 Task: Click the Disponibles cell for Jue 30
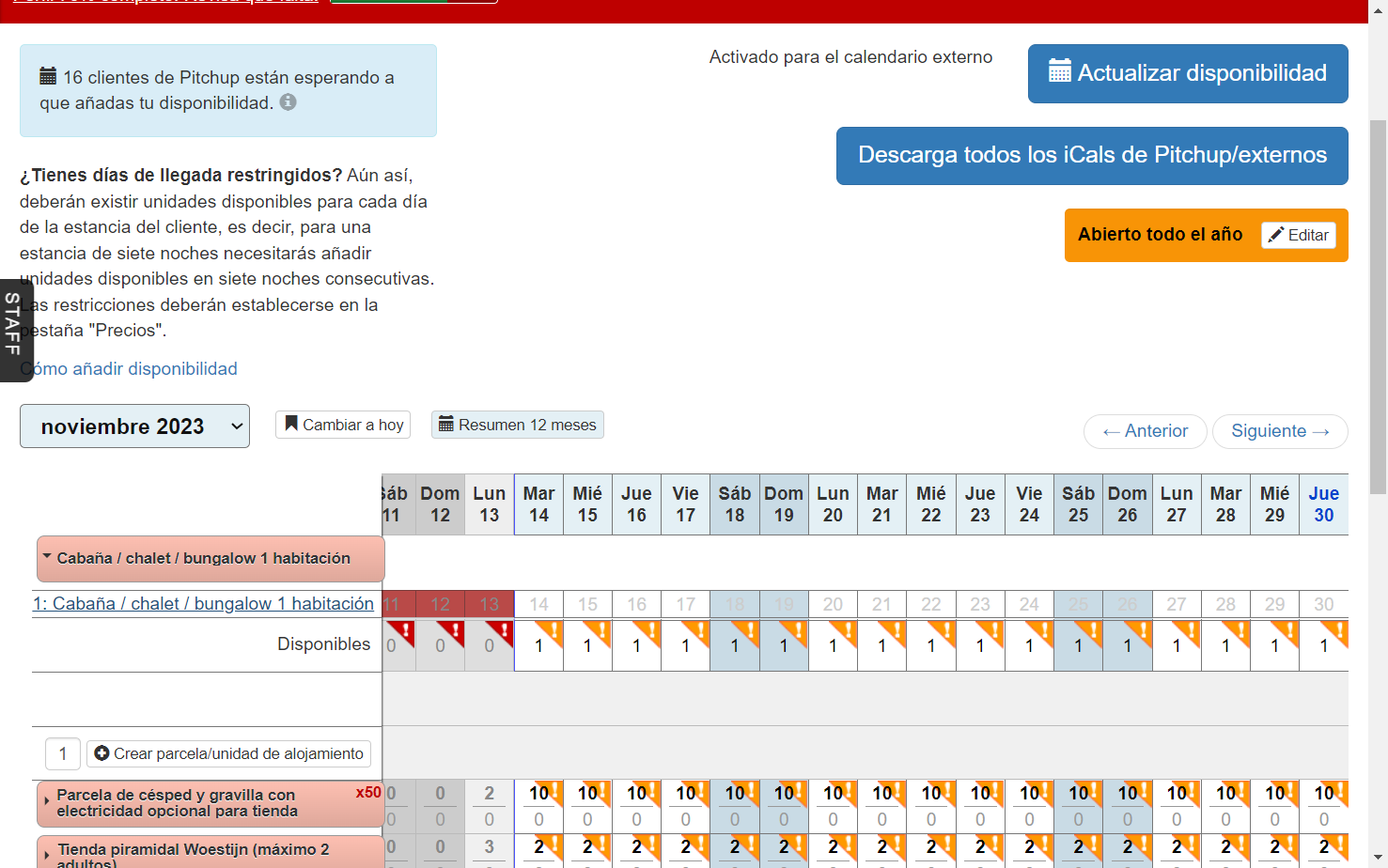click(x=1323, y=645)
